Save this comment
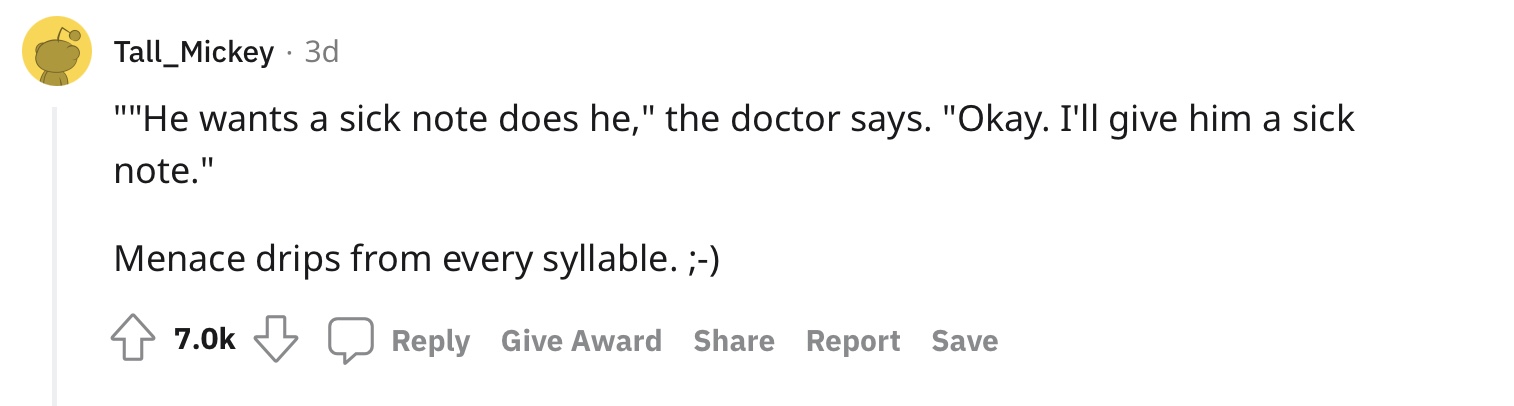Image resolution: width=1514 pixels, height=406 pixels. pos(964,341)
